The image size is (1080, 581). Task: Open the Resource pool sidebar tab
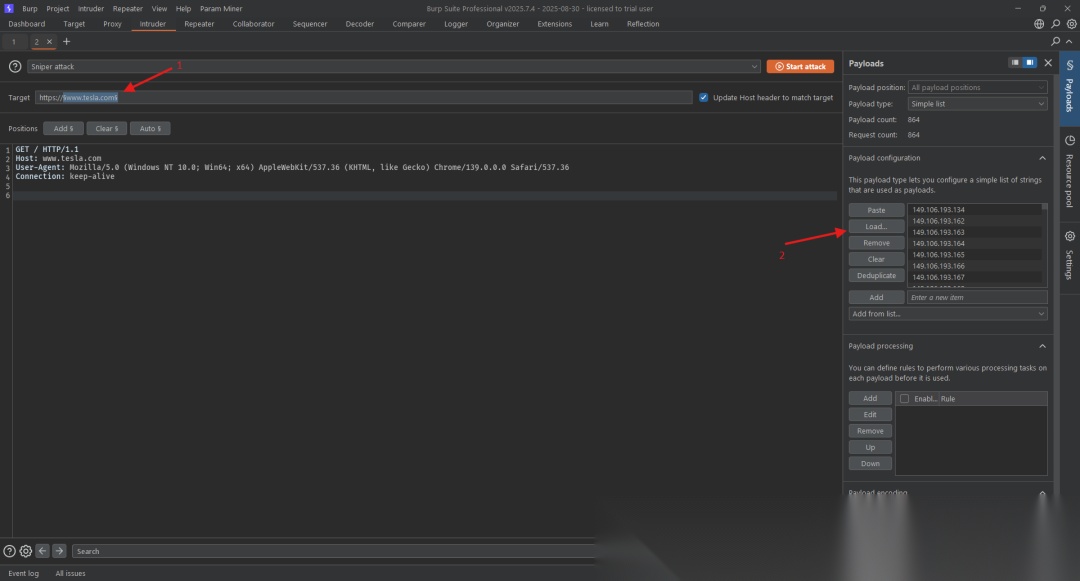pos(1069,172)
